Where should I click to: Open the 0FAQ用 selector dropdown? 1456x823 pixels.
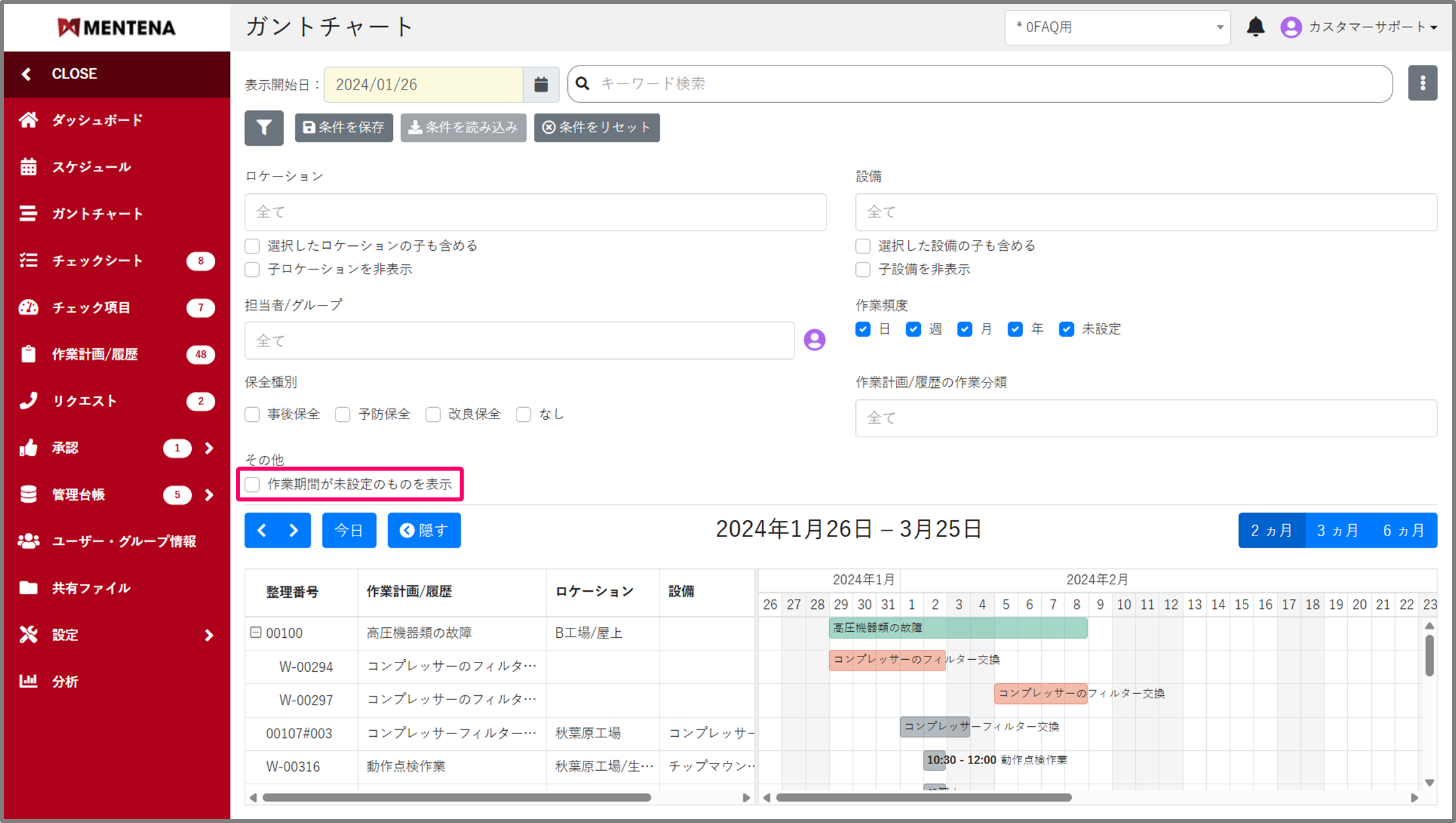point(1117,27)
